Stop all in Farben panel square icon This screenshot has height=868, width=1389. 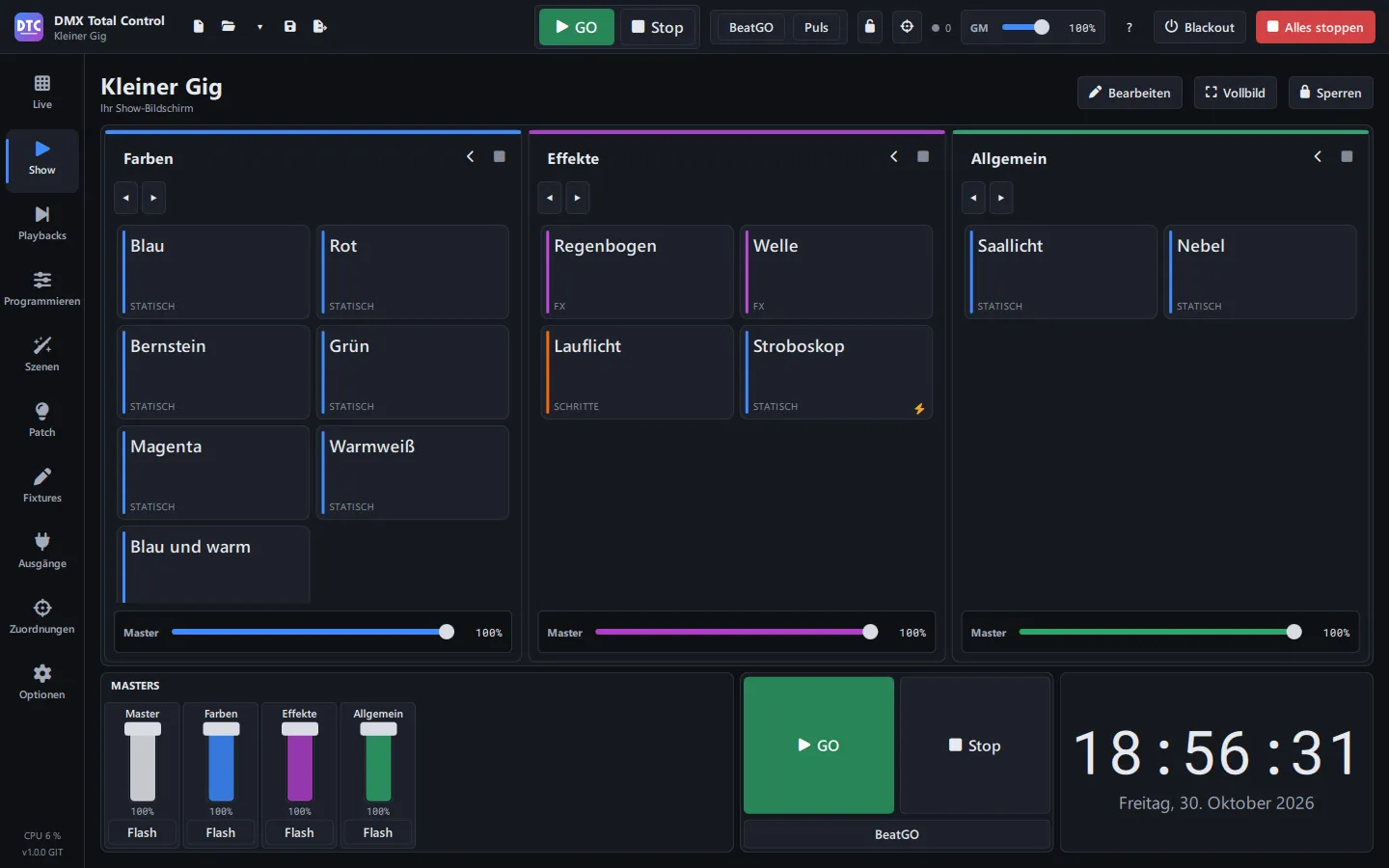click(500, 156)
